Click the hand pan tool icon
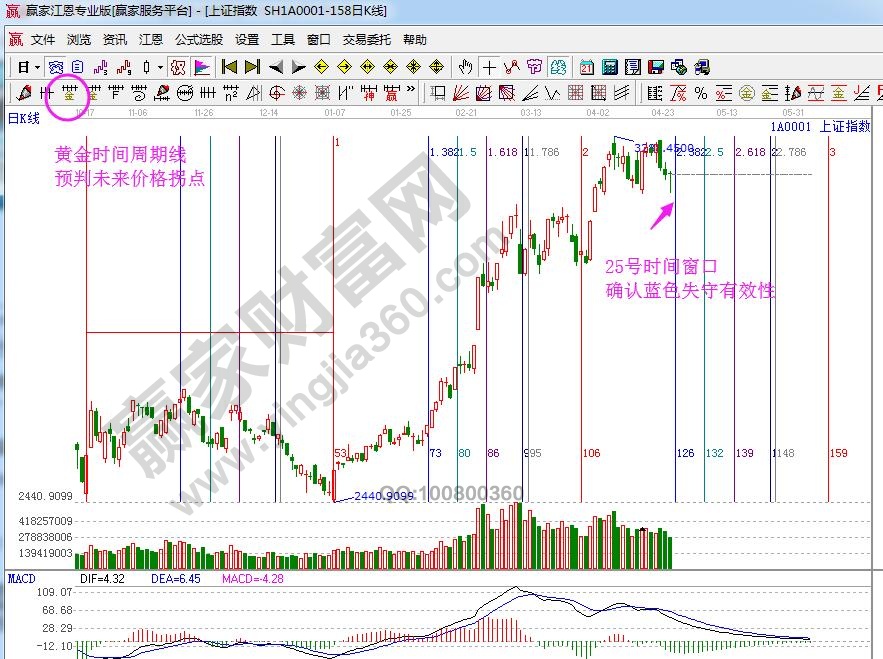 click(465, 67)
